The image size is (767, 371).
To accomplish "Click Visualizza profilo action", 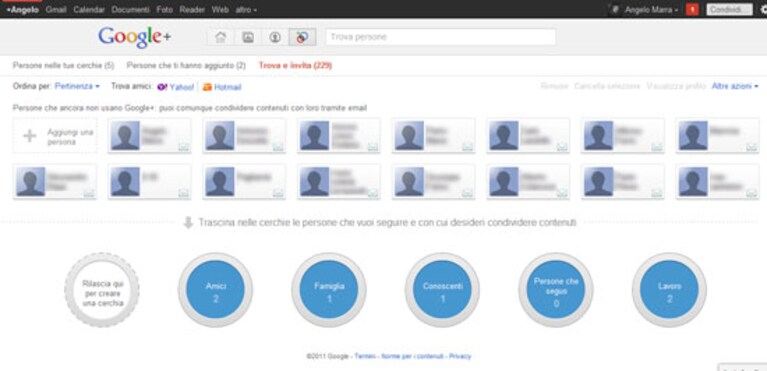I will point(676,86).
